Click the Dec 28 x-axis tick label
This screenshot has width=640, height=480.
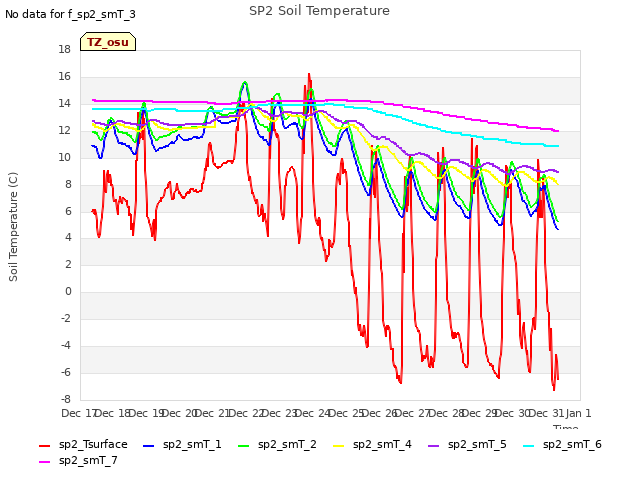click(x=446, y=413)
